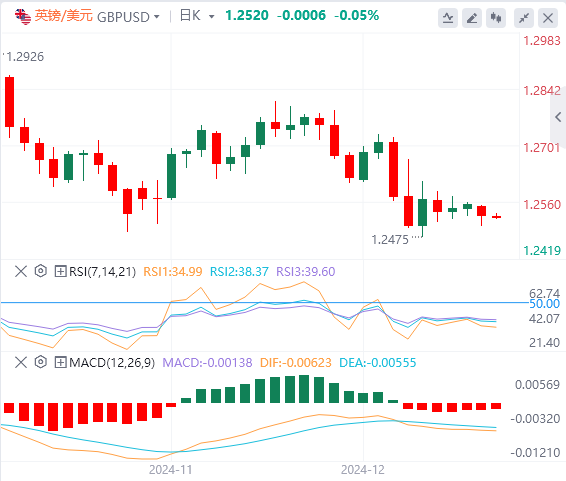Open the RSI indicator settings

(41, 271)
